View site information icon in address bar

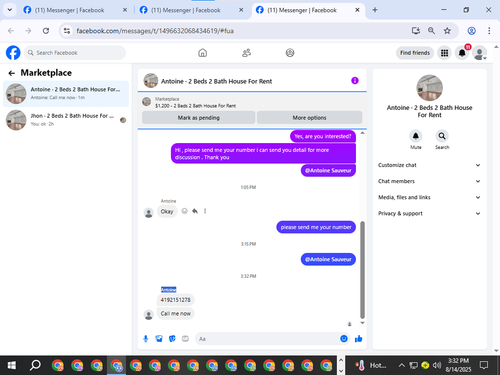67,31
